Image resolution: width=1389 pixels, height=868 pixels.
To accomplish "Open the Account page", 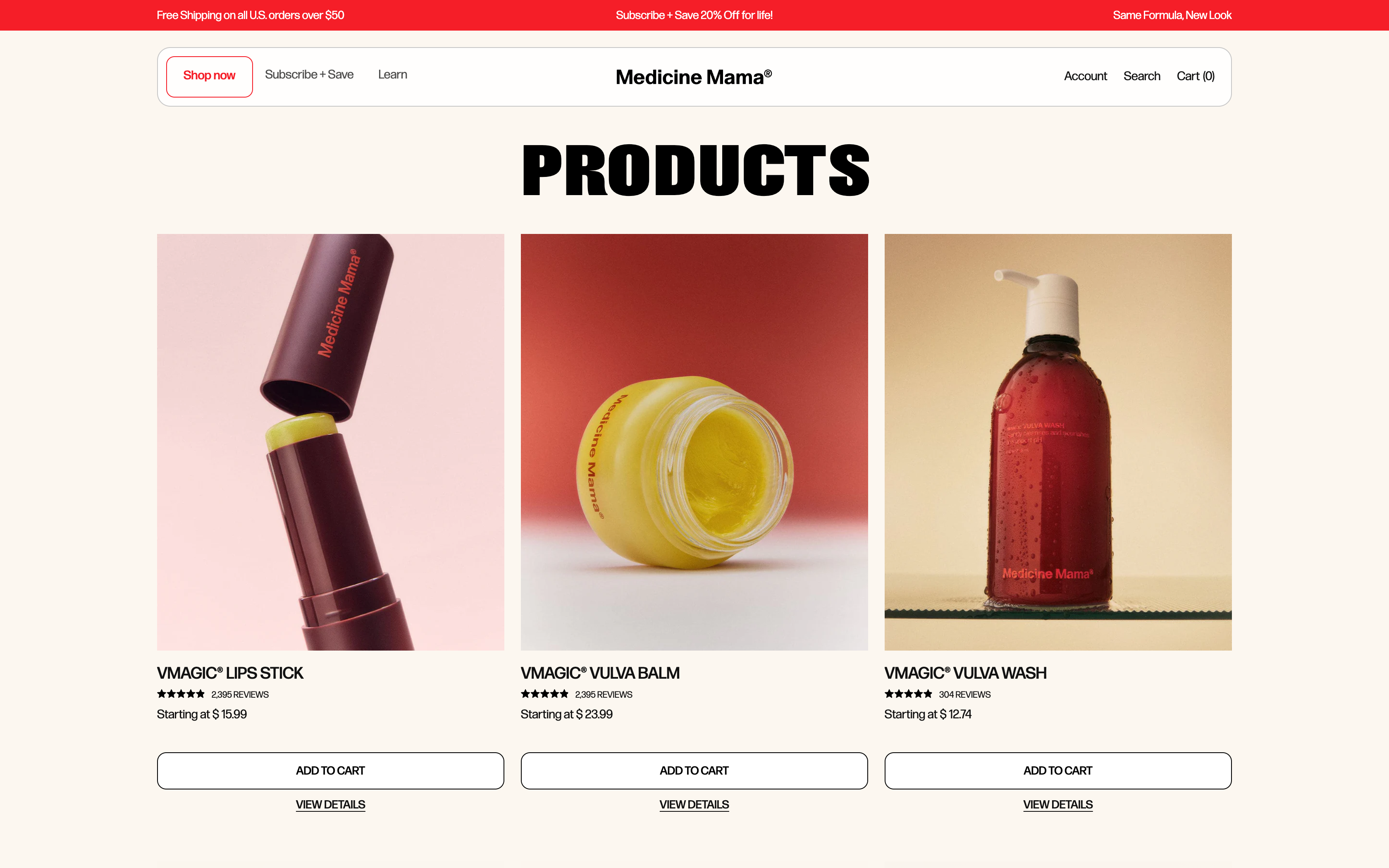I will [1086, 76].
